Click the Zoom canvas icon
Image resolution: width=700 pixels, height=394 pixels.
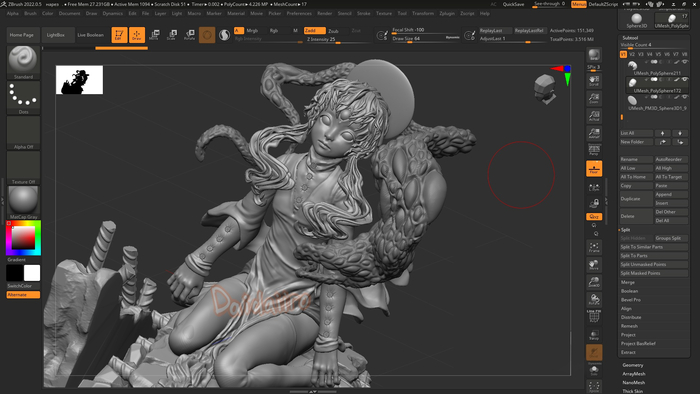click(594, 98)
